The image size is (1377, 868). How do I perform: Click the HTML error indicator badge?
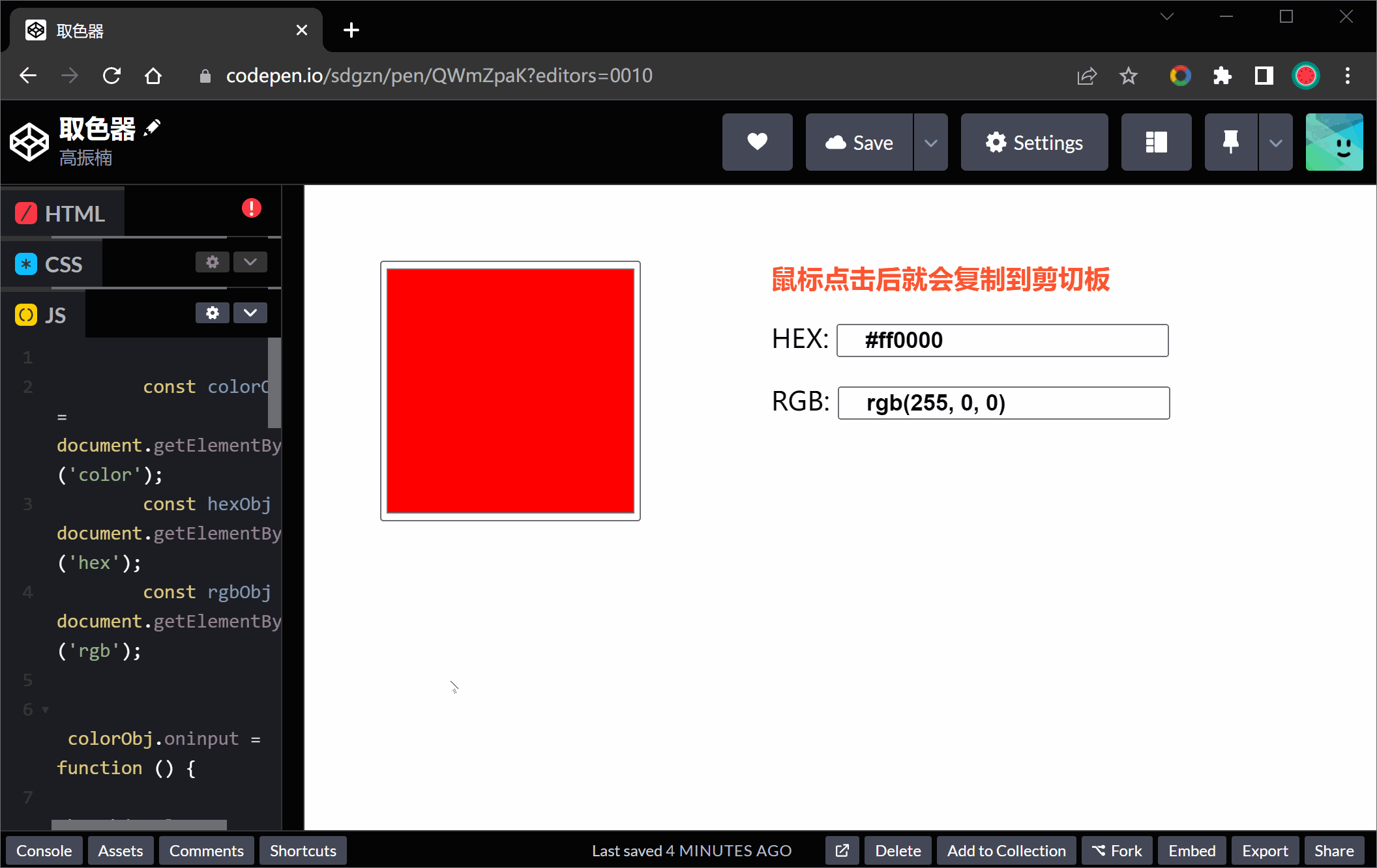[252, 209]
